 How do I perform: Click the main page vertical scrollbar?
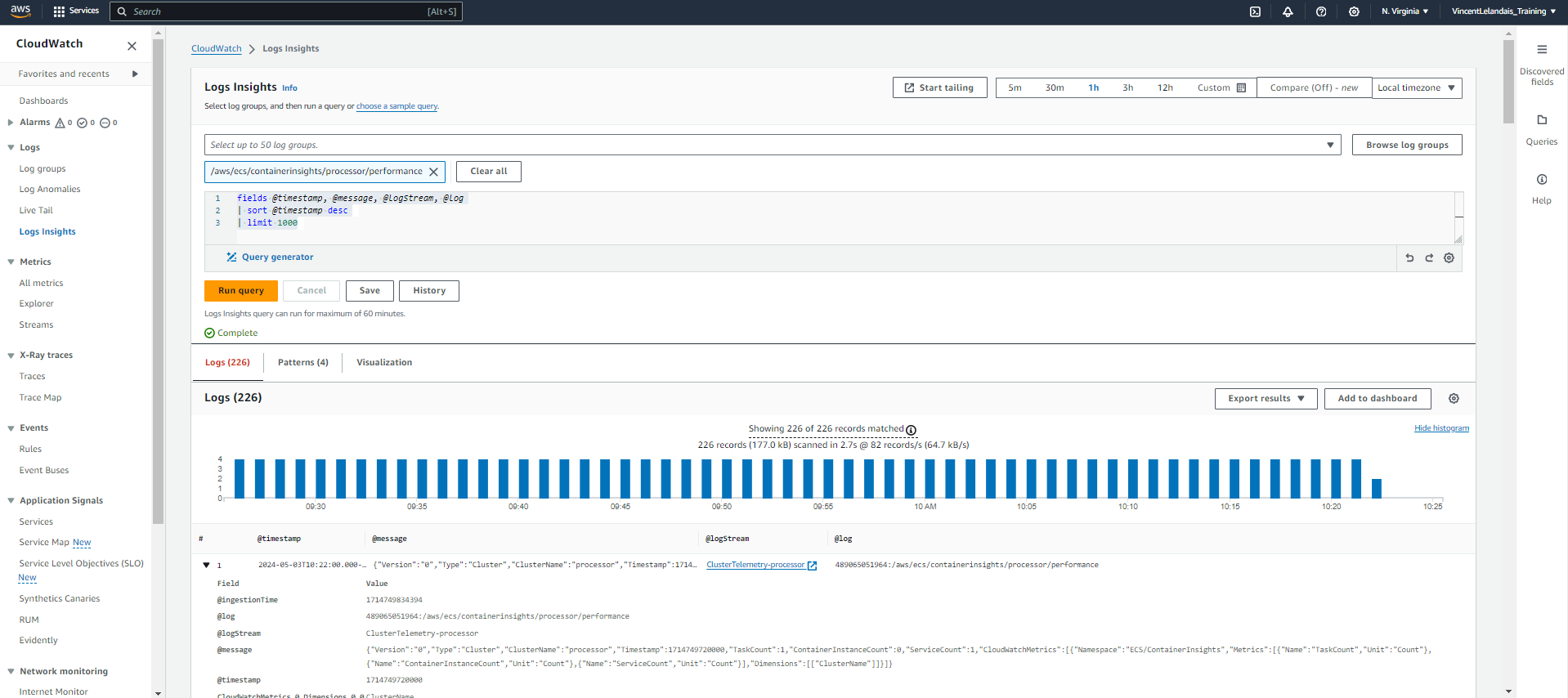tap(1508, 82)
